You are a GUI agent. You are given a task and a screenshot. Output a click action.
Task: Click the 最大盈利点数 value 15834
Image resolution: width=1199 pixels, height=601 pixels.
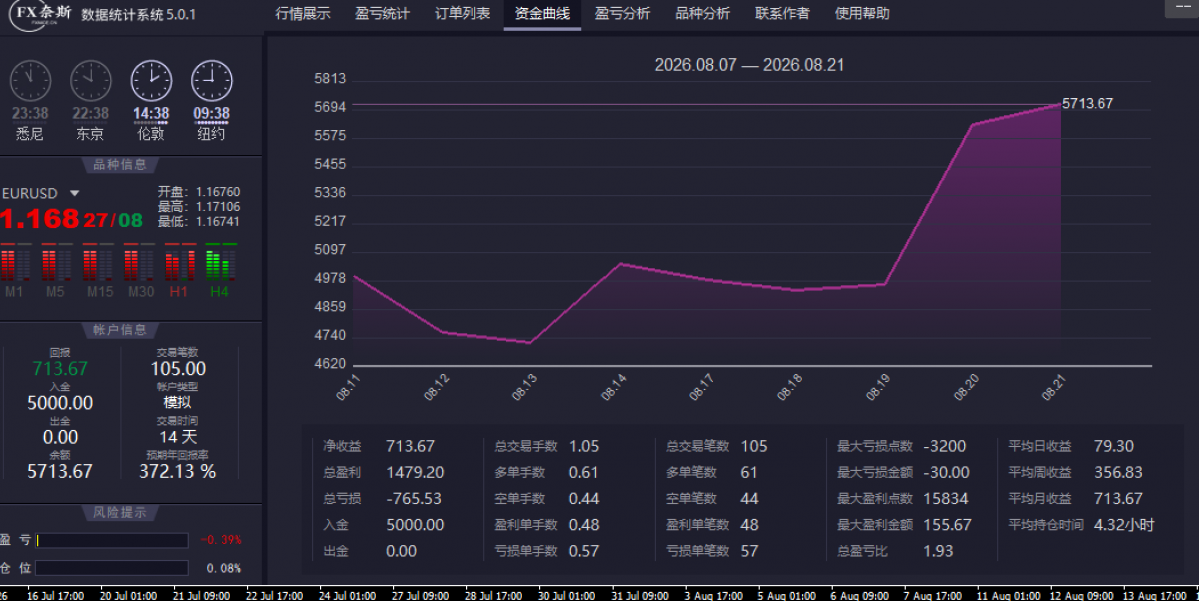pos(946,499)
